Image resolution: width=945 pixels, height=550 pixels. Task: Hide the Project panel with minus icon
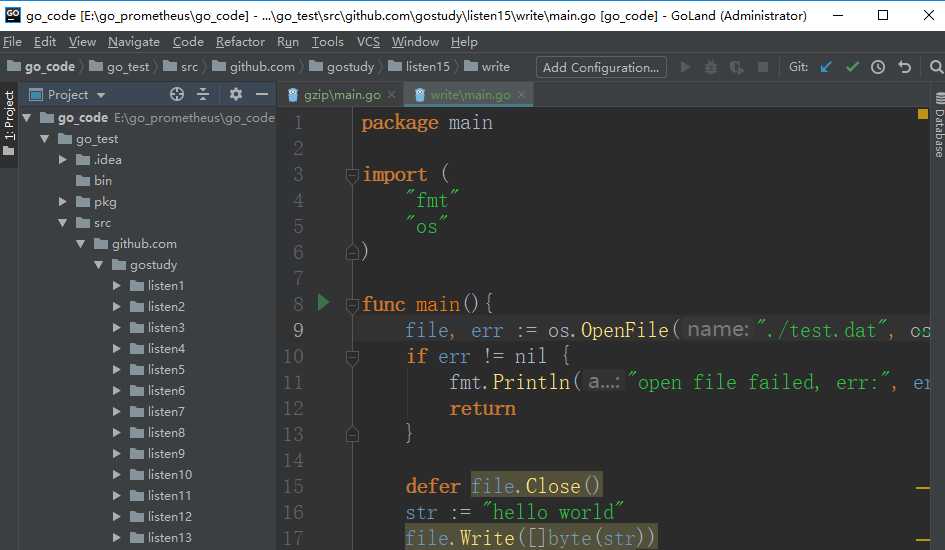[x=262, y=94]
